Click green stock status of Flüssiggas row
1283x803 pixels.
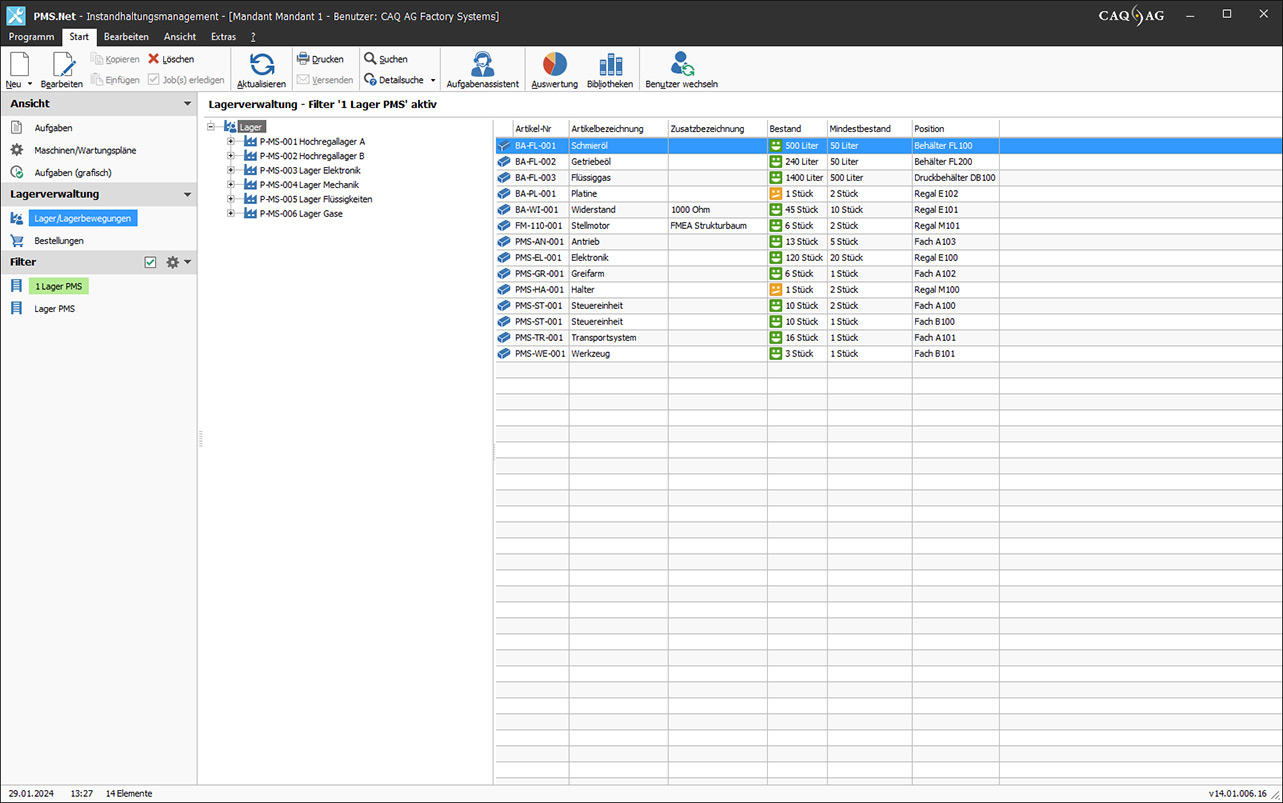775,178
